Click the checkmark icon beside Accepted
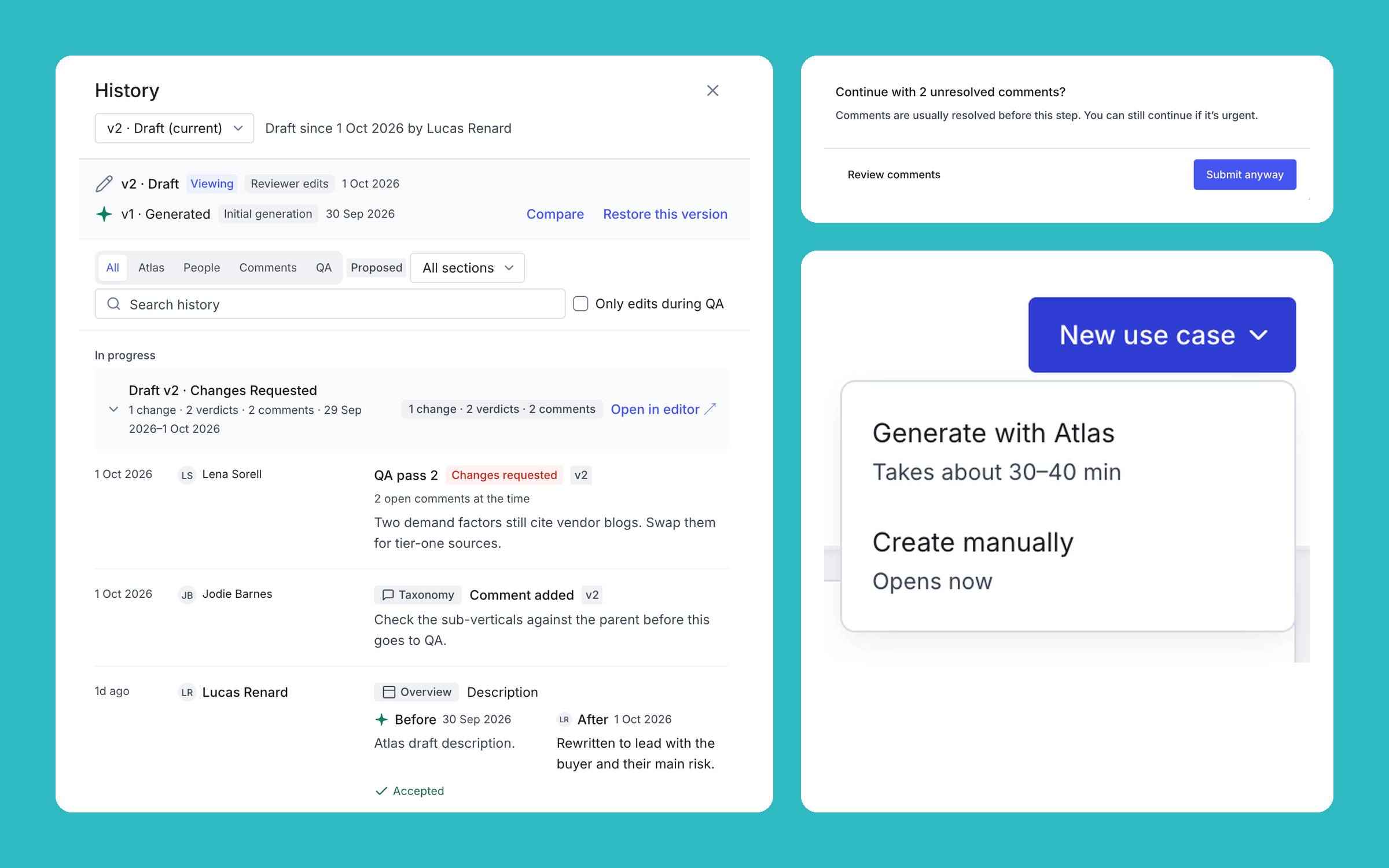 click(381, 791)
